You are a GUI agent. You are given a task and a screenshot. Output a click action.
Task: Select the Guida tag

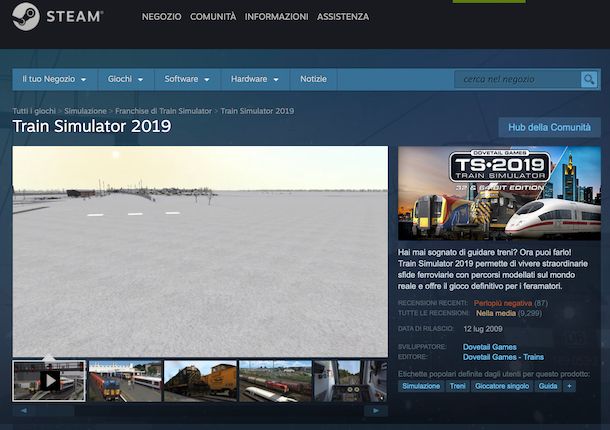tap(548, 386)
